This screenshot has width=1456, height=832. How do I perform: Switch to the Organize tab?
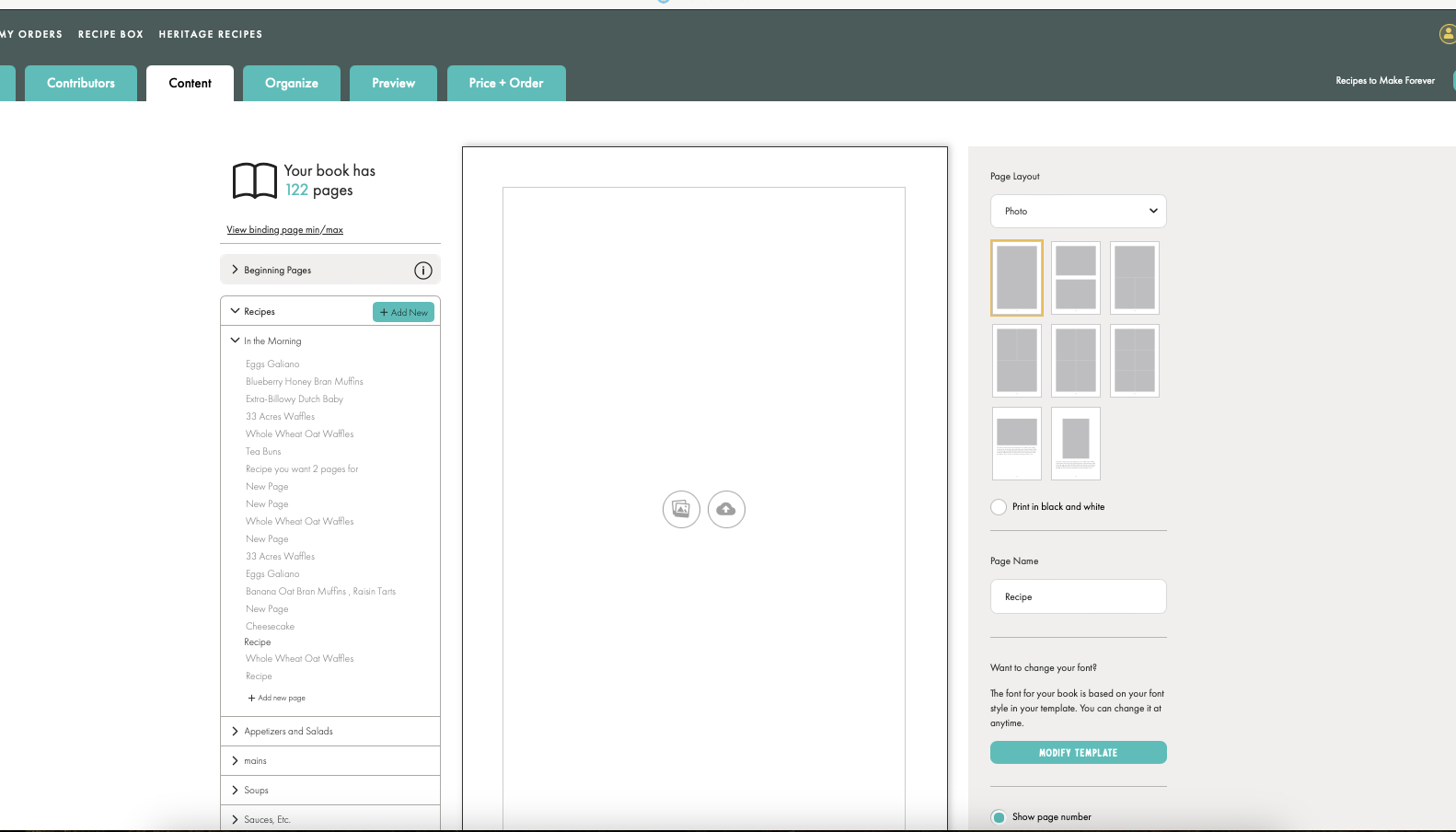click(291, 84)
